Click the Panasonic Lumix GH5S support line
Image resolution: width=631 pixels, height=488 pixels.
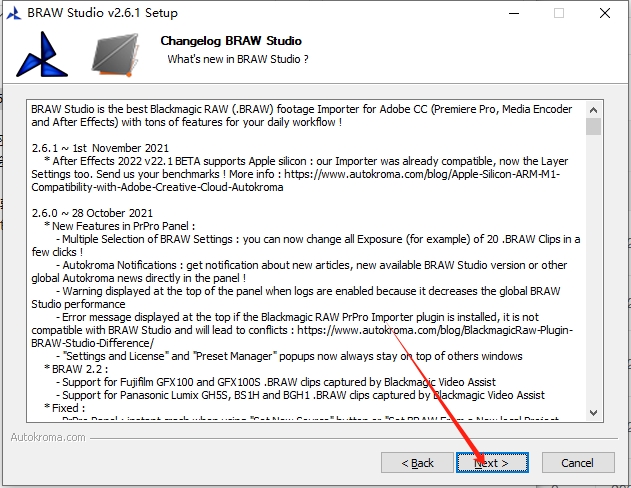300,395
